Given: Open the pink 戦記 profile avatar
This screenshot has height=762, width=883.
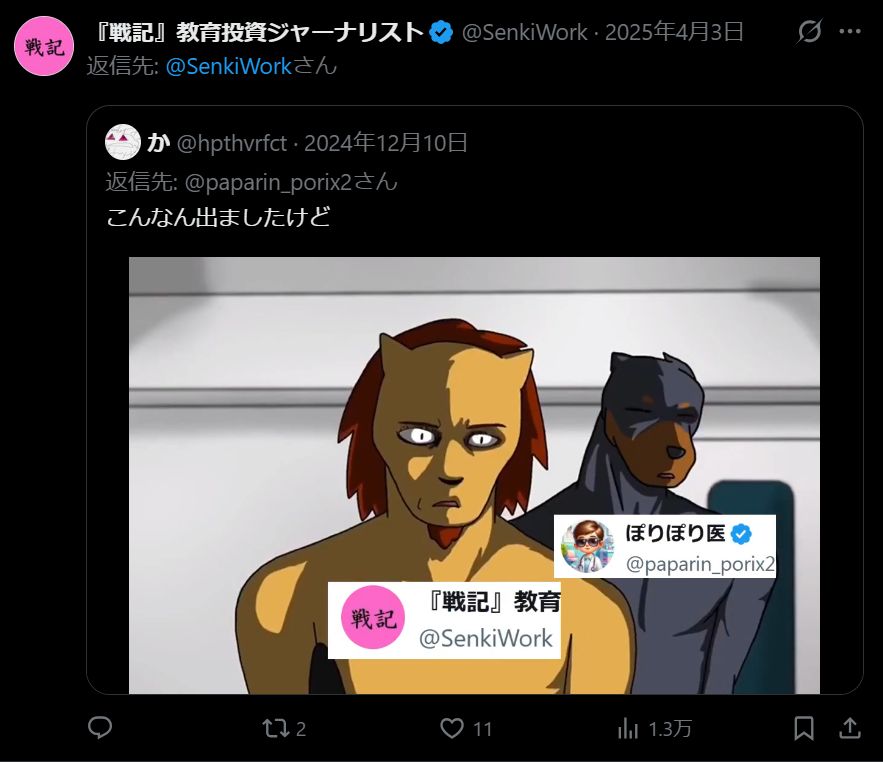Looking at the screenshot, I should tap(44, 46).
